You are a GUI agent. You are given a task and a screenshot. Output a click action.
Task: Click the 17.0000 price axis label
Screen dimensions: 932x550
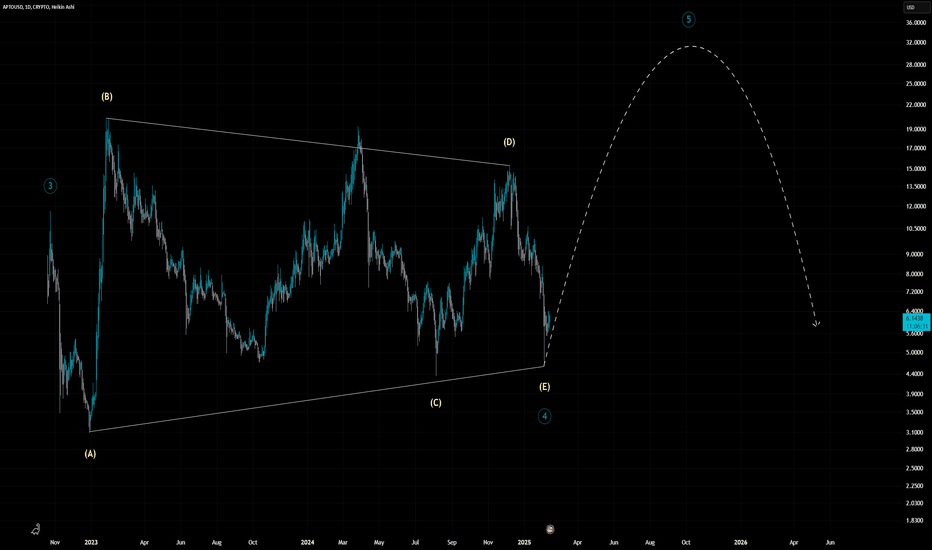pyautogui.click(x=916, y=148)
